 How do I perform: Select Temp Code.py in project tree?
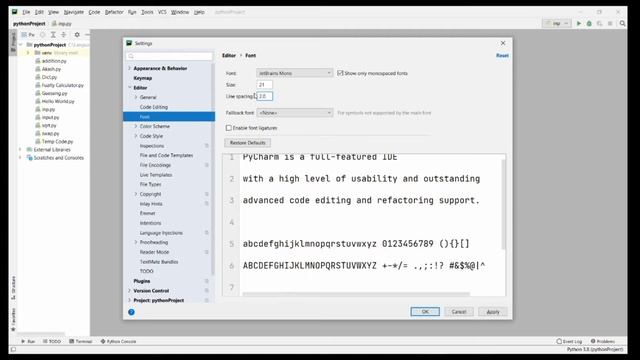click(57, 142)
